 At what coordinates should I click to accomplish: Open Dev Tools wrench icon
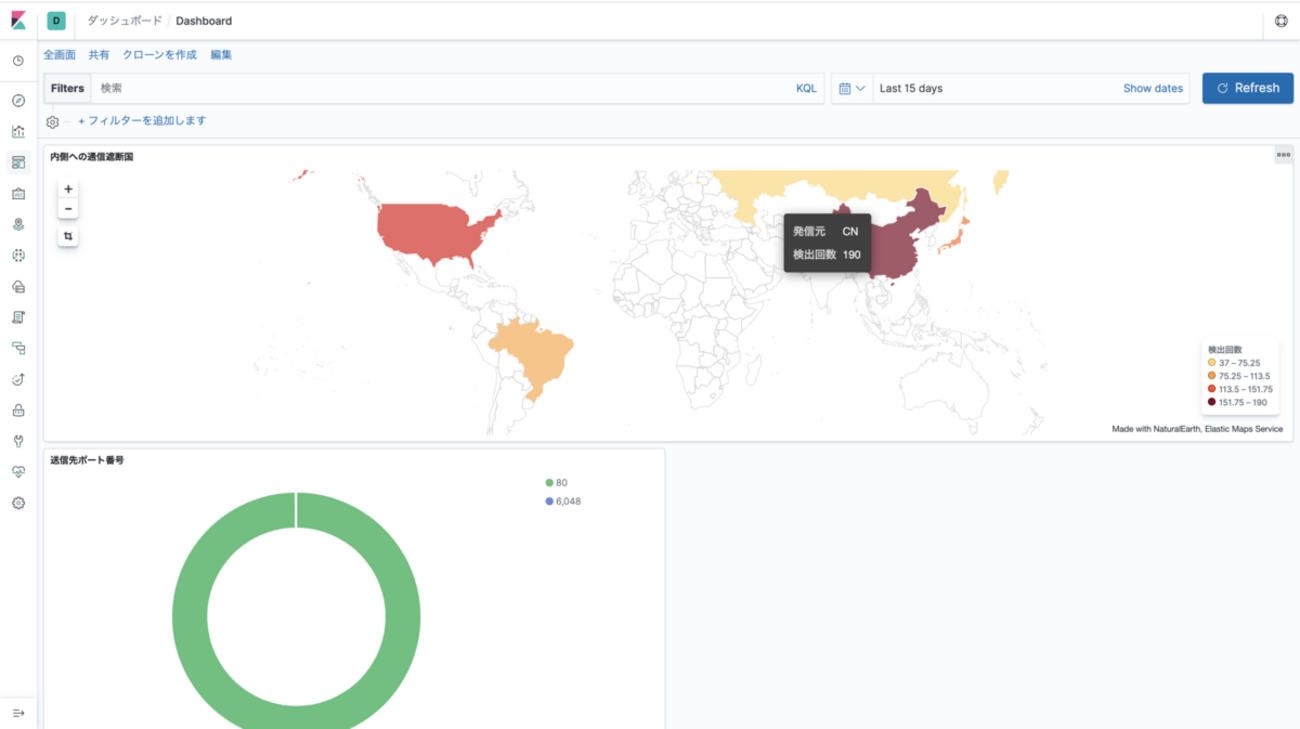[x=18, y=441]
